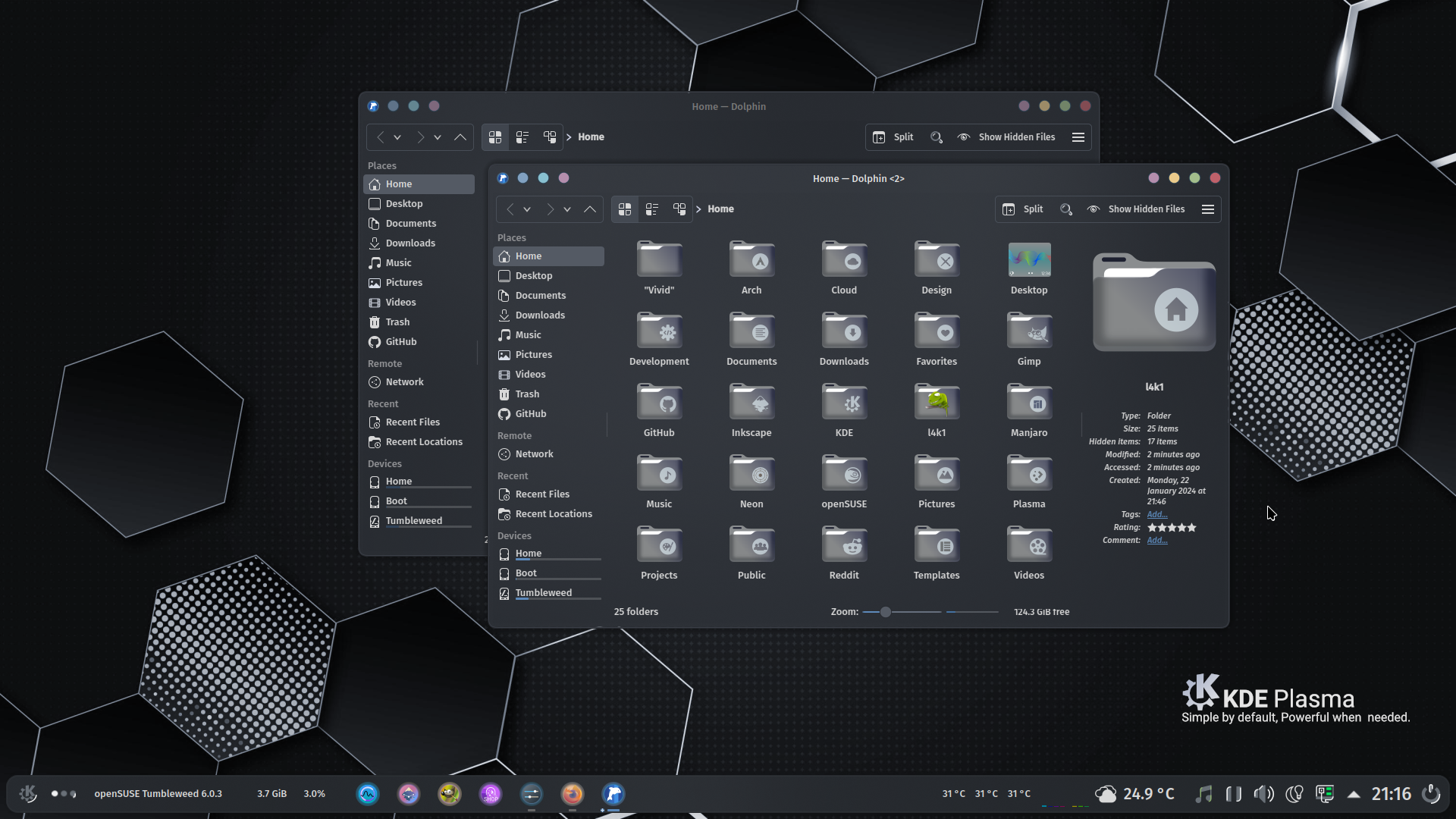Image resolution: width=1456 pixels, height=819 pixels.
Task: Click breadcrumb chevron before Home in Dolphin <2>
Action: [x=698, y=209]
